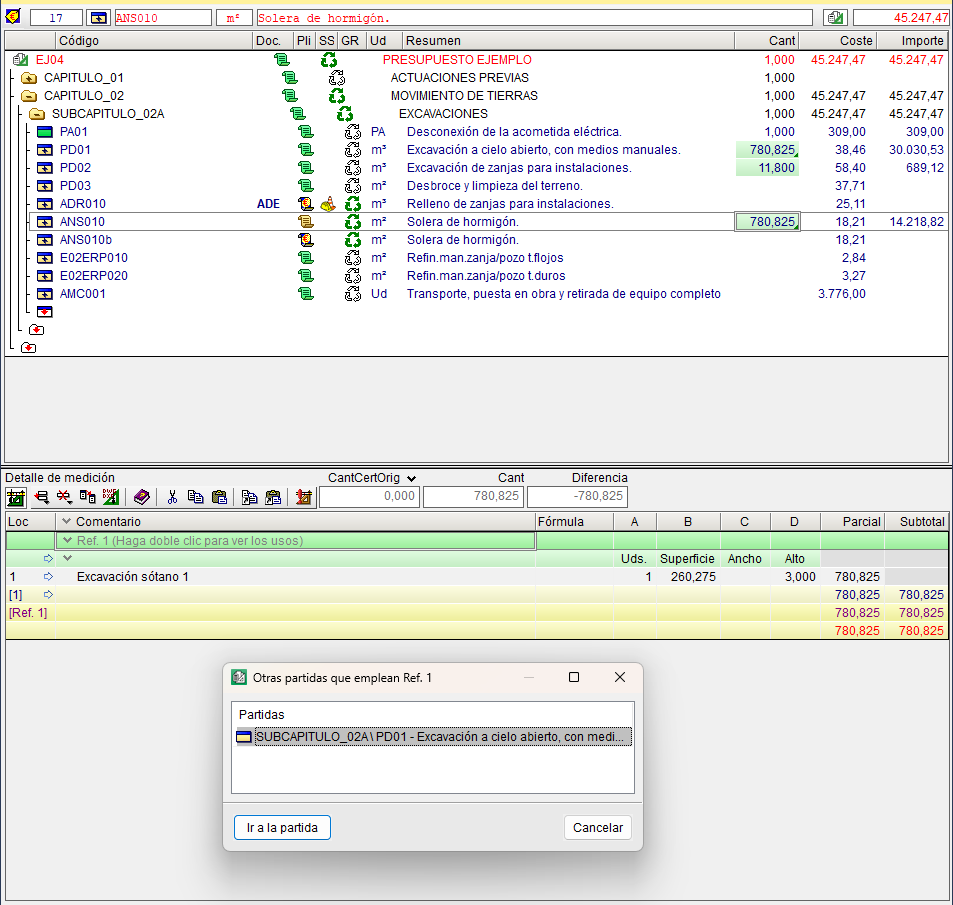Open the CantCertOrig dropdown
Screen dimensions: 953x905
click(x=411, y=478)
